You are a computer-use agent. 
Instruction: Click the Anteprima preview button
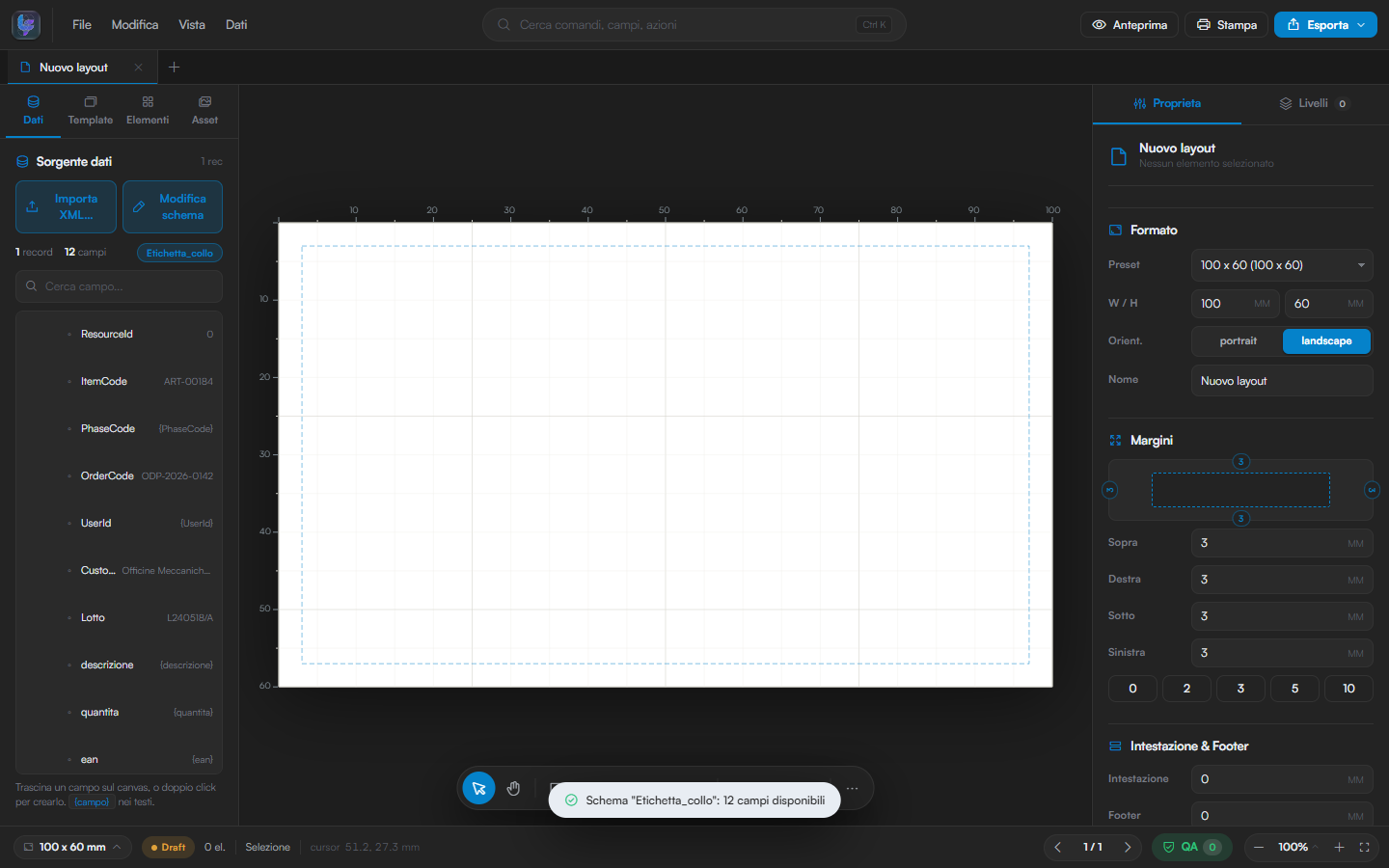click(1129, 25)
